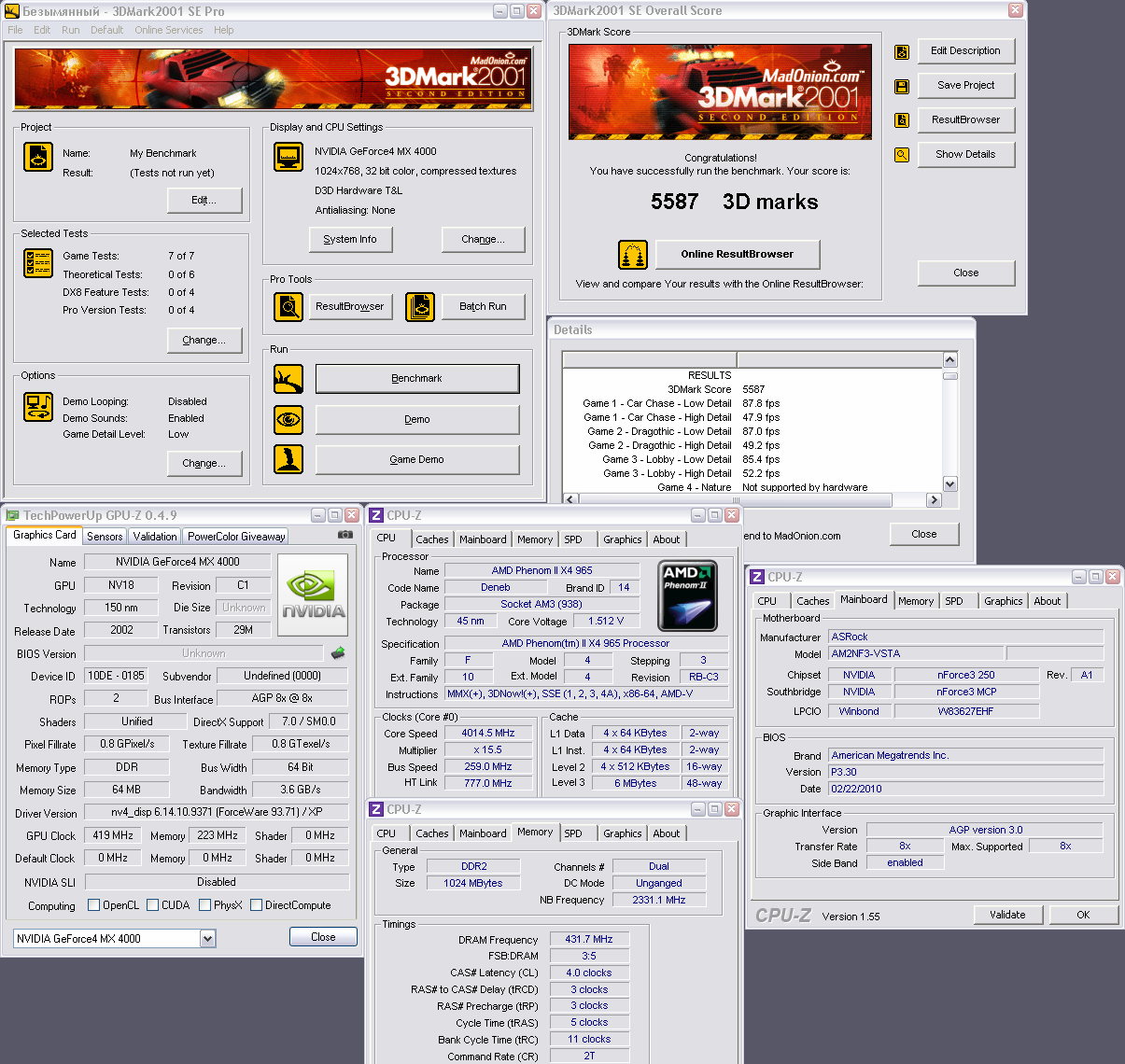The image size is (1125, 1064).
Task: Click the GPU-Z title bar icon
Action: pyautogui.click(x=12, y=515)
